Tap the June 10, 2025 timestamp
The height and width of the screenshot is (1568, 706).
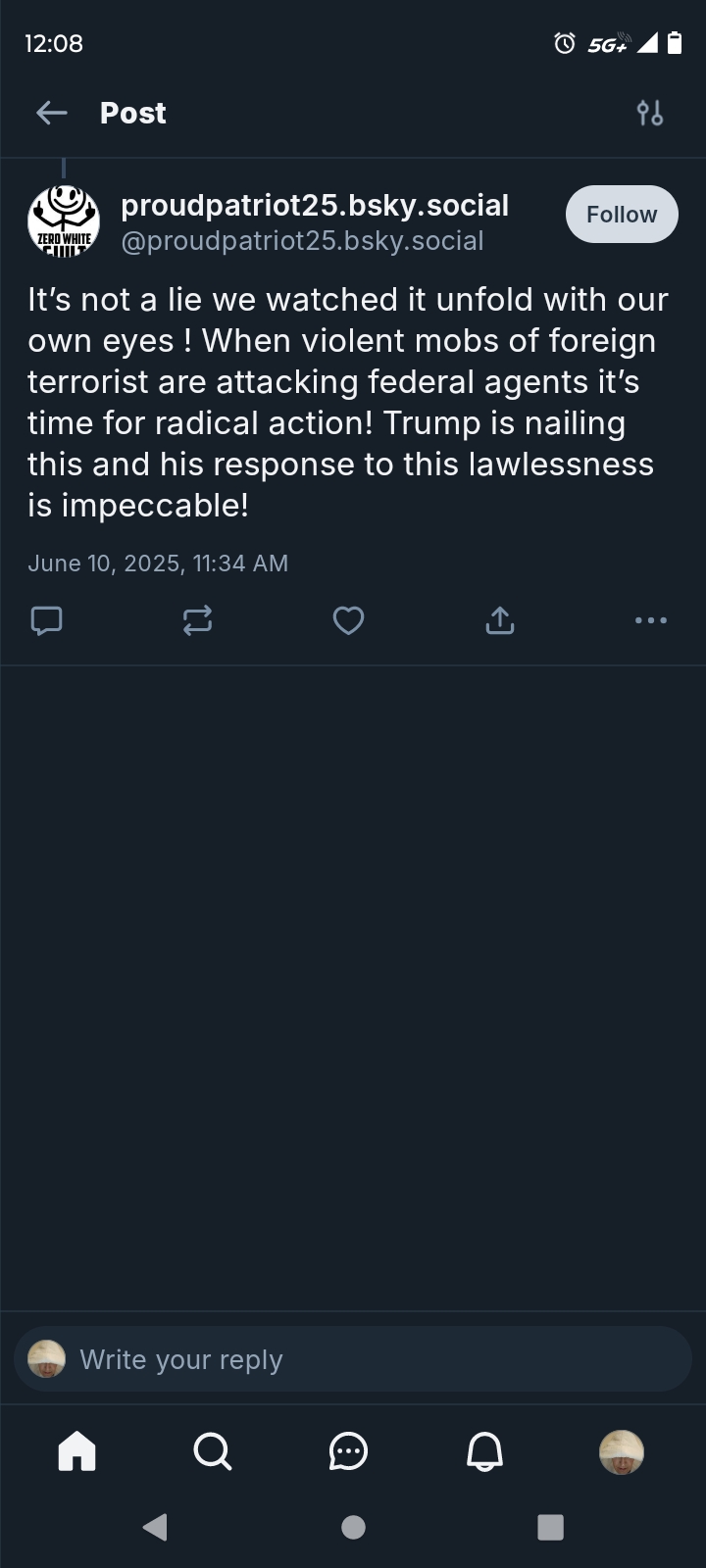(158, 563)
